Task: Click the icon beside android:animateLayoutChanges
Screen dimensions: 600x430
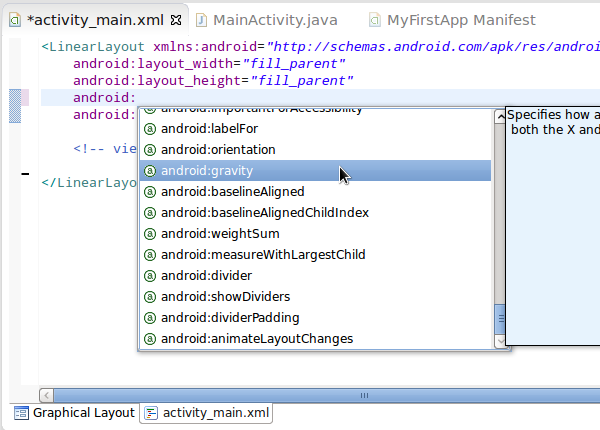Action: [x=150, y=339]
